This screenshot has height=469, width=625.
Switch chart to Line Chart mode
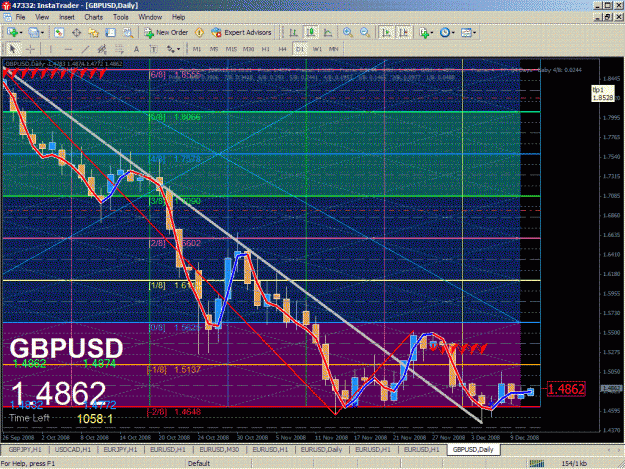328,33
